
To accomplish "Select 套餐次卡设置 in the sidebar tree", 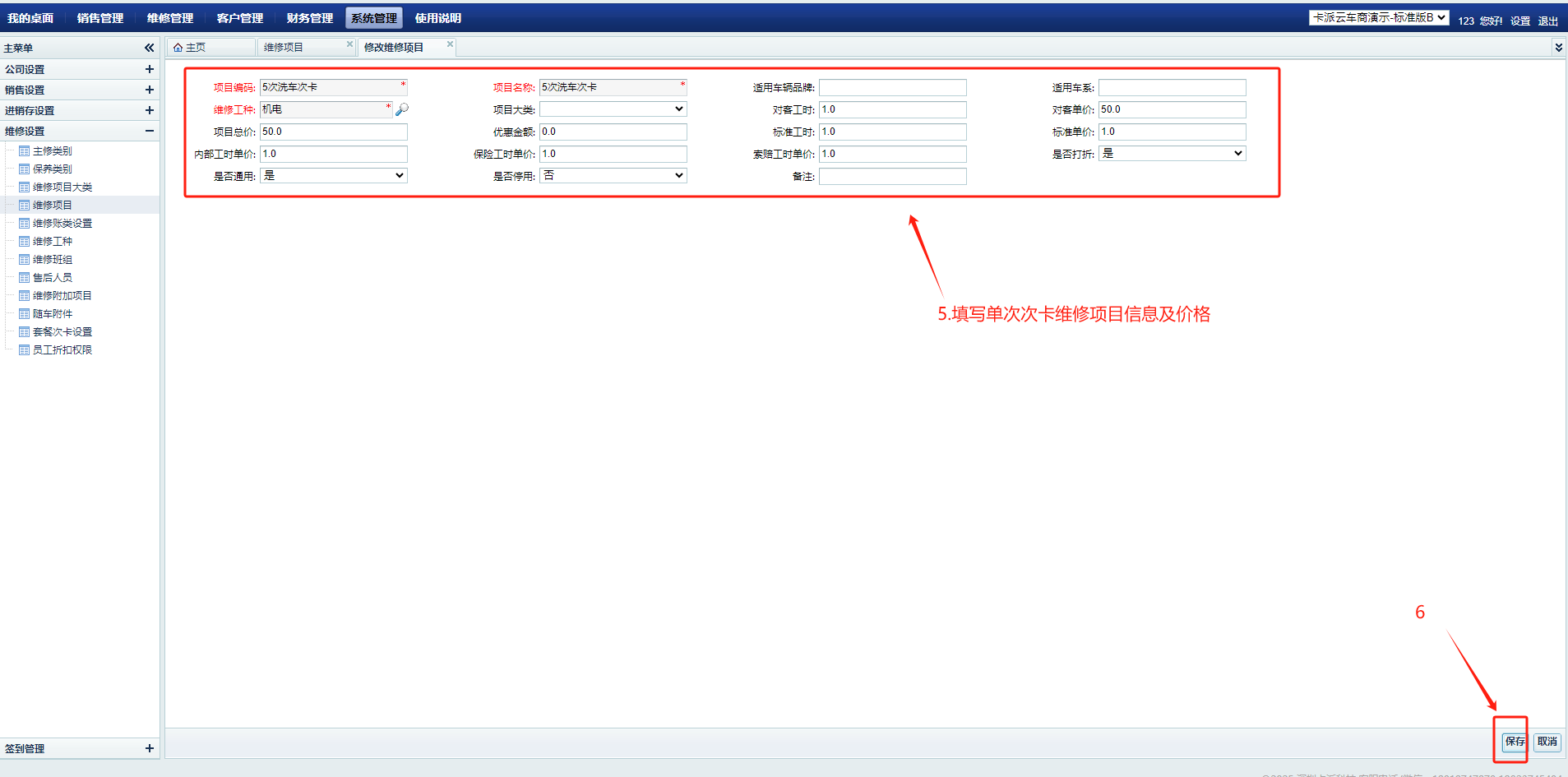I will pos(62,332).
